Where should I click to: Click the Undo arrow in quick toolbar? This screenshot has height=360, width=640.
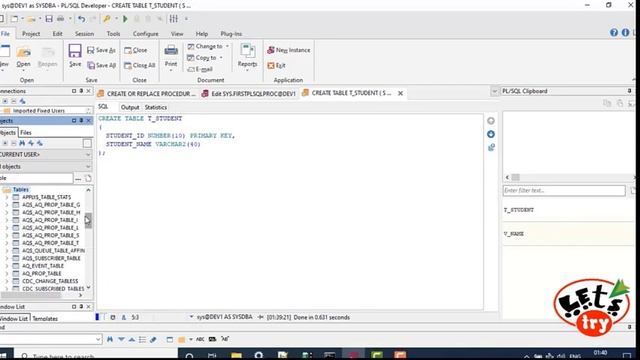point(82,19)
